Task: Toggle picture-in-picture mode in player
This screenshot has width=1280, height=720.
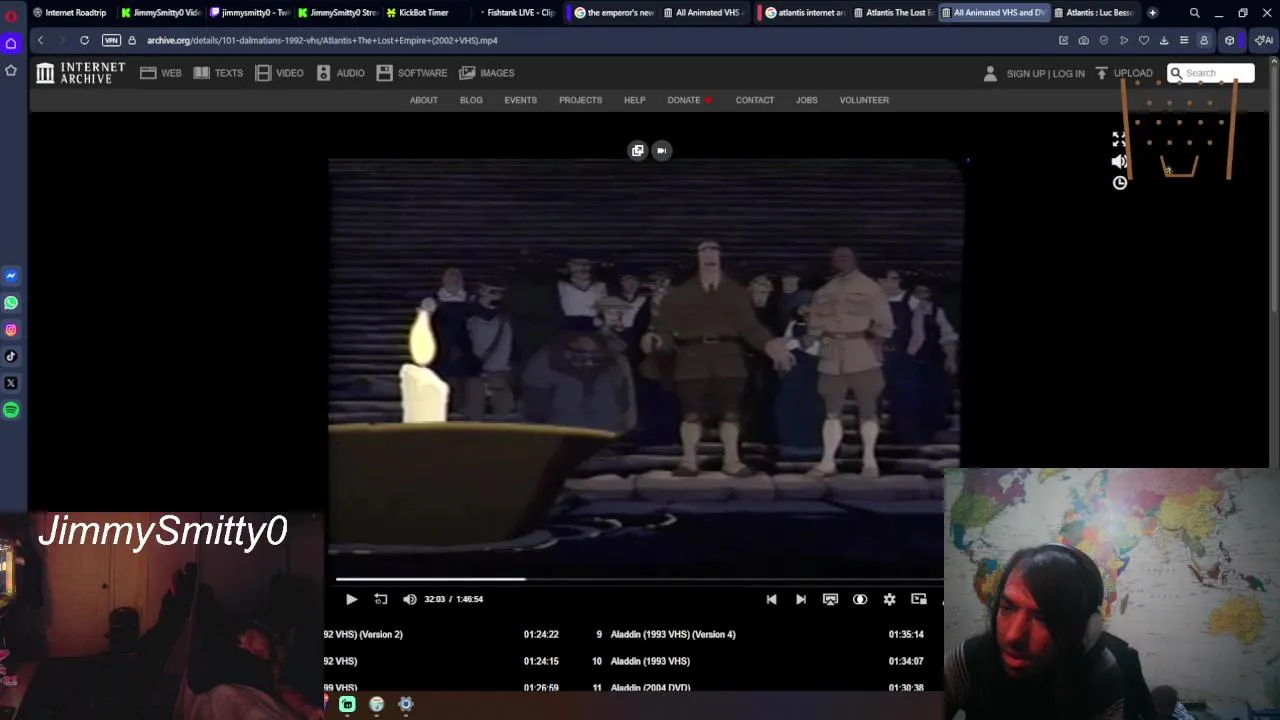Action: click(919, 599)
